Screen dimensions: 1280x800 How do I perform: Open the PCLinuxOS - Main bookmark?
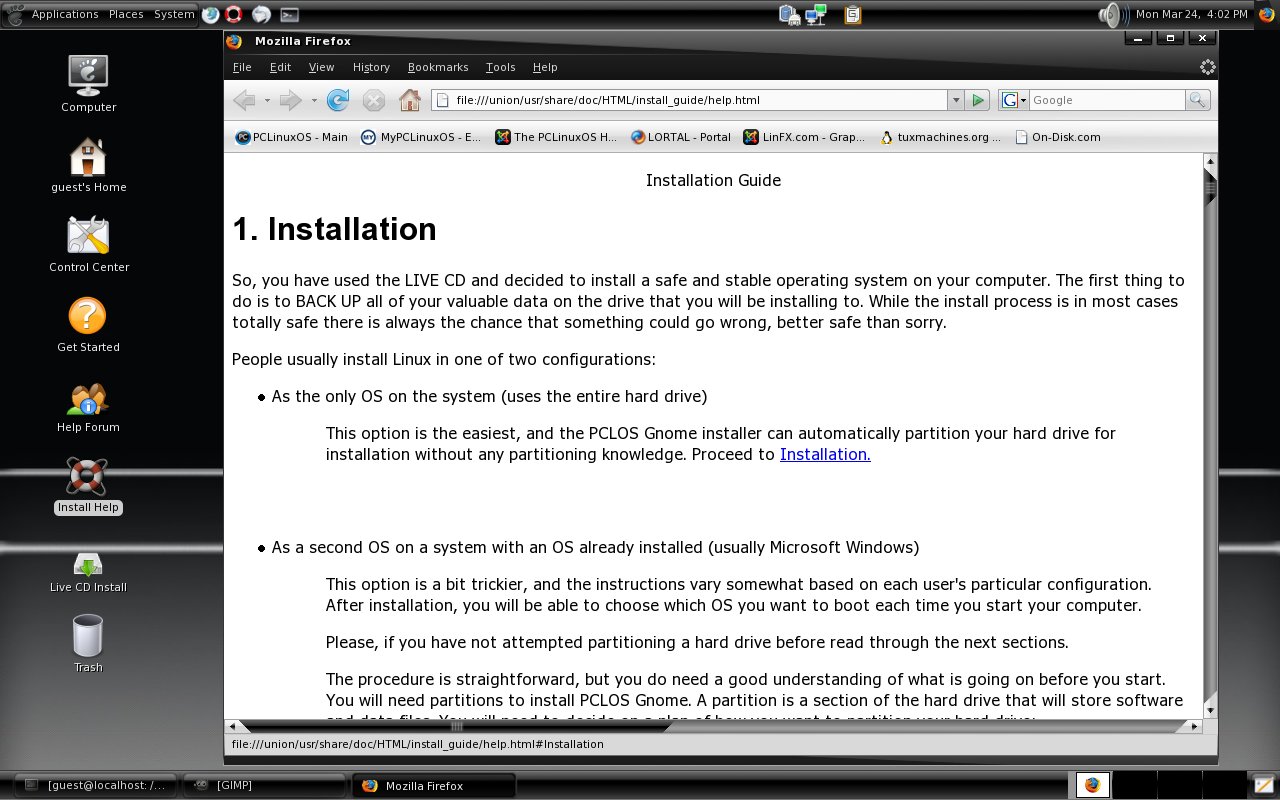coord(292,137)
